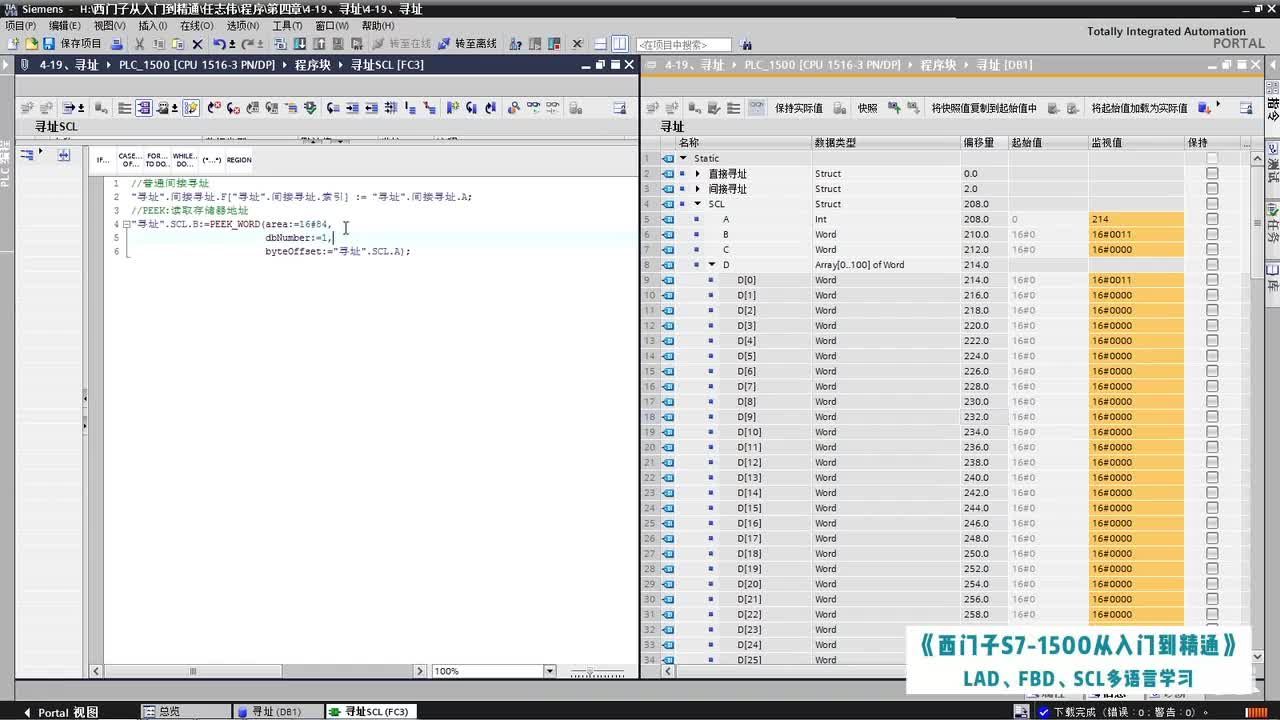Click indent text icon in SCL toolbar
1280x720 pixels.
click(352, 108)
